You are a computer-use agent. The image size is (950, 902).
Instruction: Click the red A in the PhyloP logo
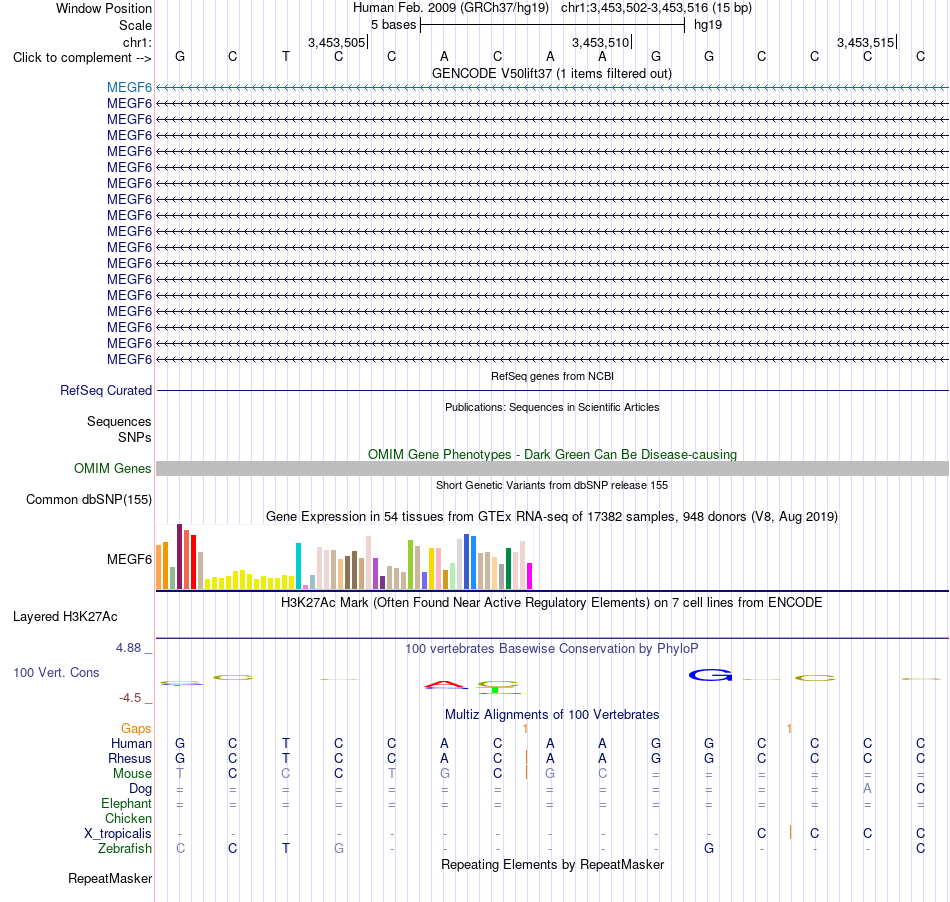445,685
